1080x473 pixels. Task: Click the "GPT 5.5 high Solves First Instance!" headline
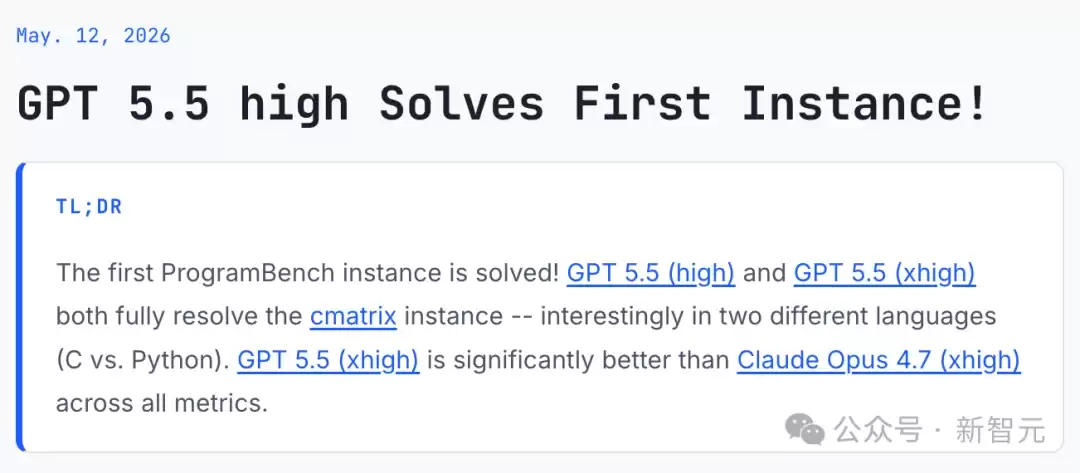[502, 103]
